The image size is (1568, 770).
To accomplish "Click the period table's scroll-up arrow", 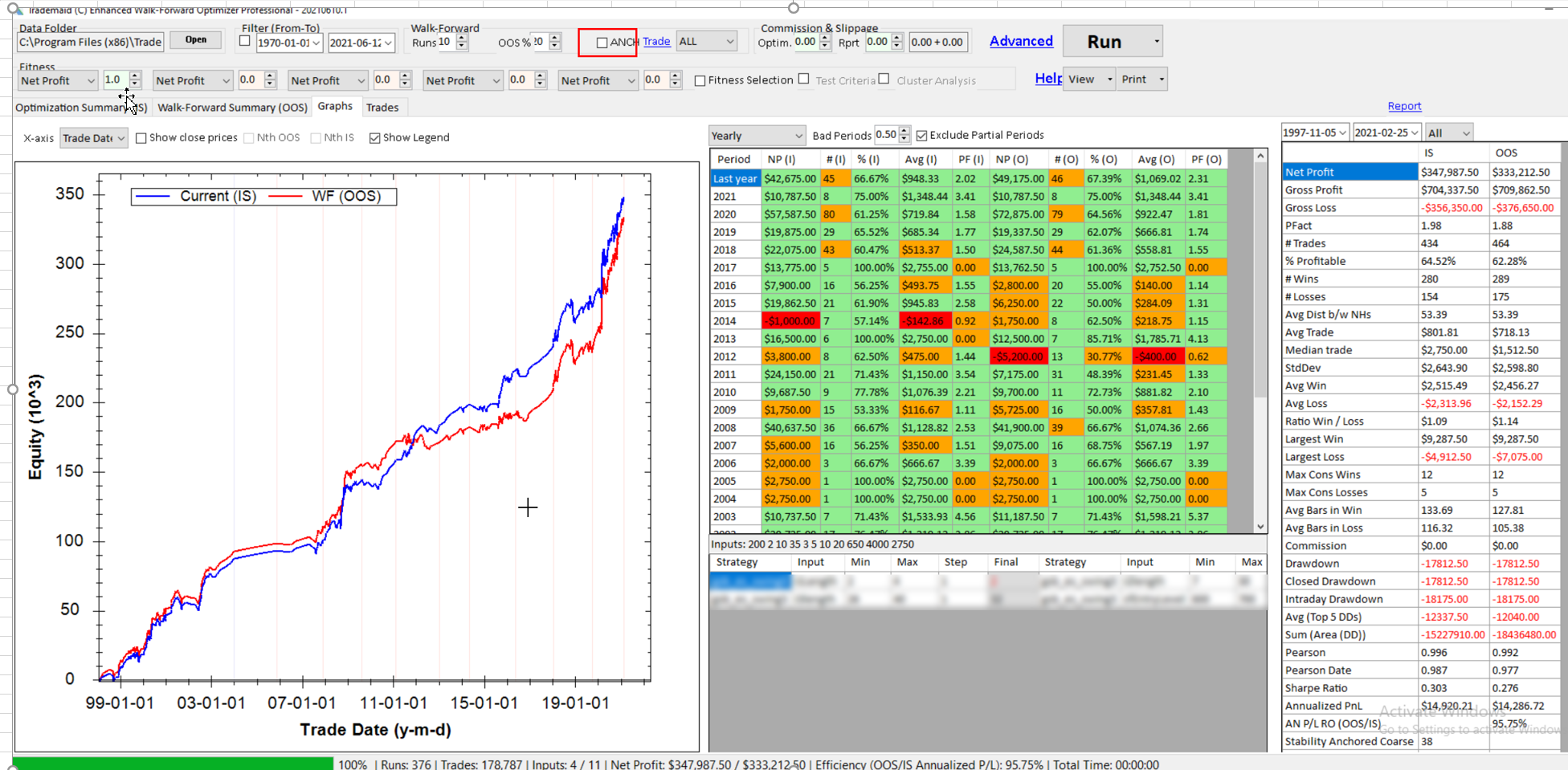I will point(1260,156).
